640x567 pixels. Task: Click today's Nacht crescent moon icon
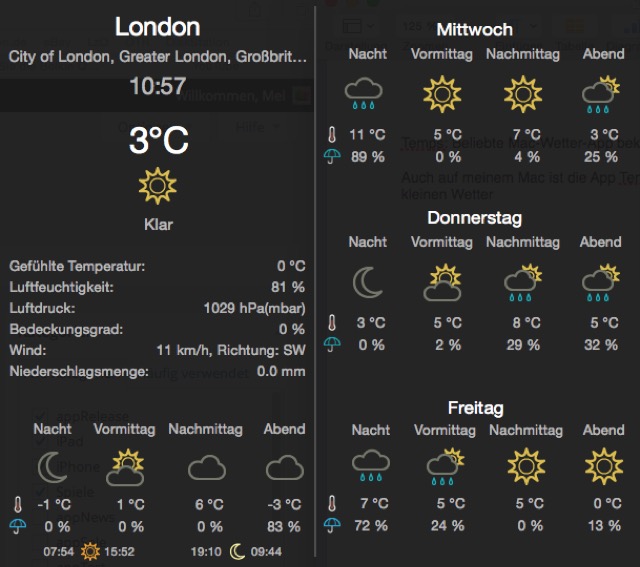pyautogui.click(x=52, y=467)
